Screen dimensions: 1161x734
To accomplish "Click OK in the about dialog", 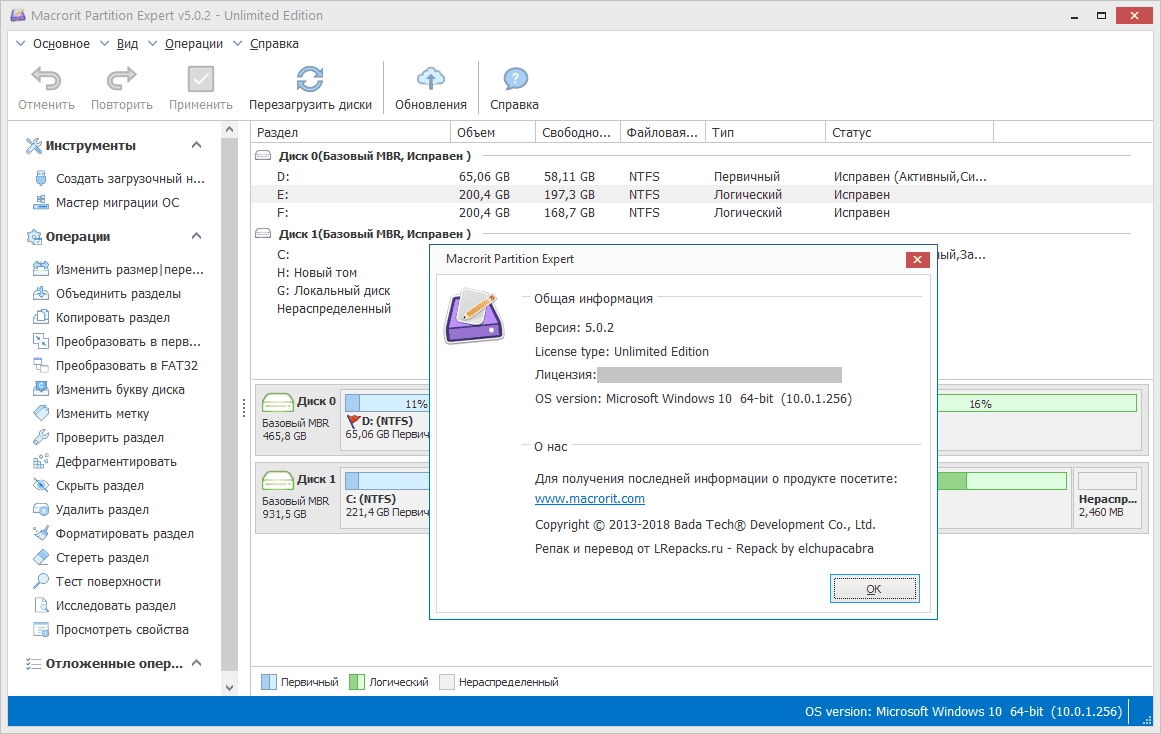I will [874, 589].
